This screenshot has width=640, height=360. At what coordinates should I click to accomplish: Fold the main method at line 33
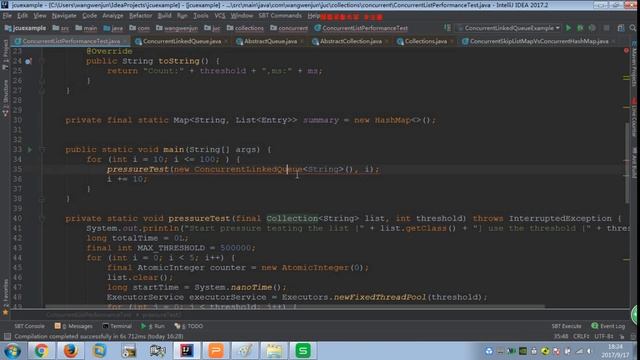42,149
